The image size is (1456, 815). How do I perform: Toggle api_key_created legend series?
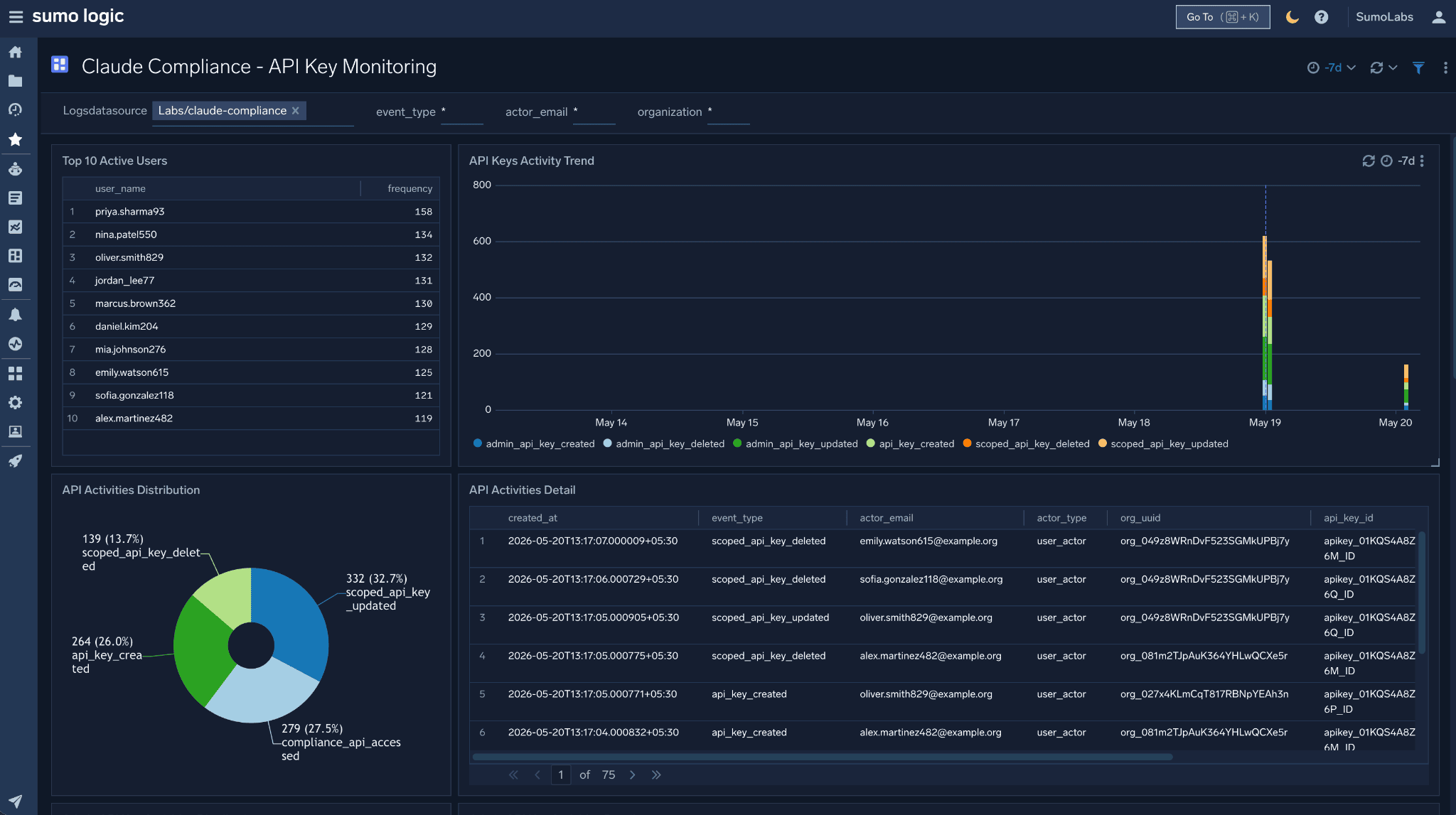click(911, 443)
